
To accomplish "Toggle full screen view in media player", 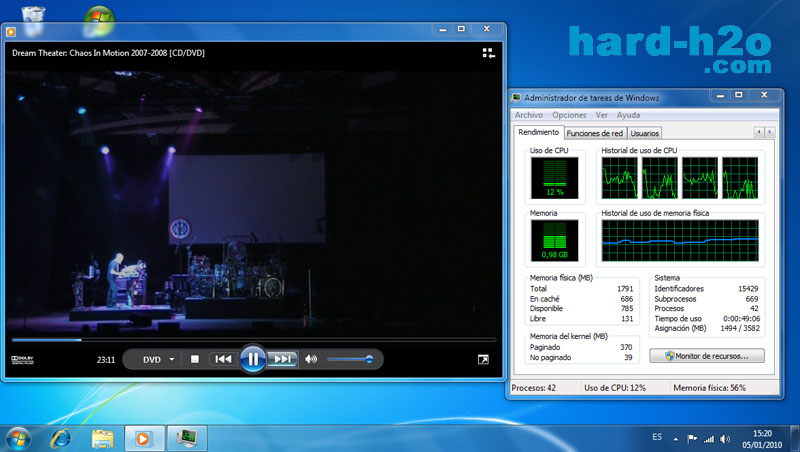I will click(x=483, y=359).
